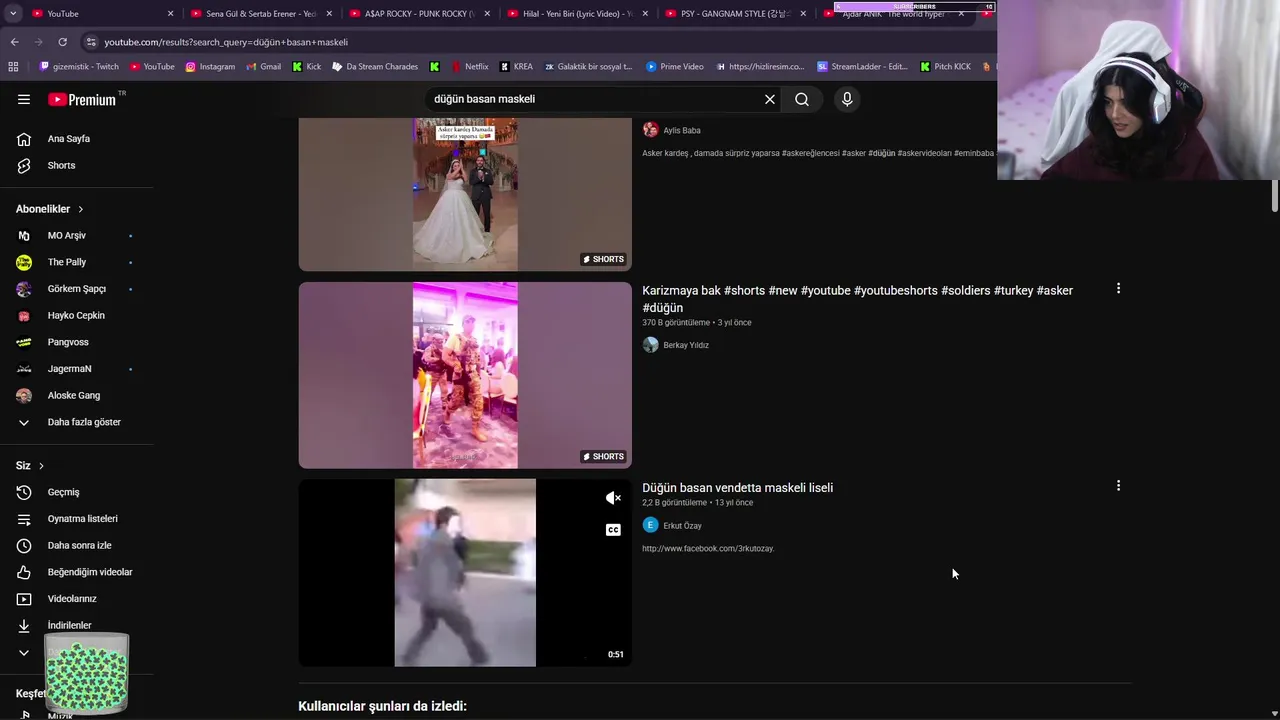The image size is (1280, 720).
Task: Open Erkut Özay channel link
Action: point(682,526)
